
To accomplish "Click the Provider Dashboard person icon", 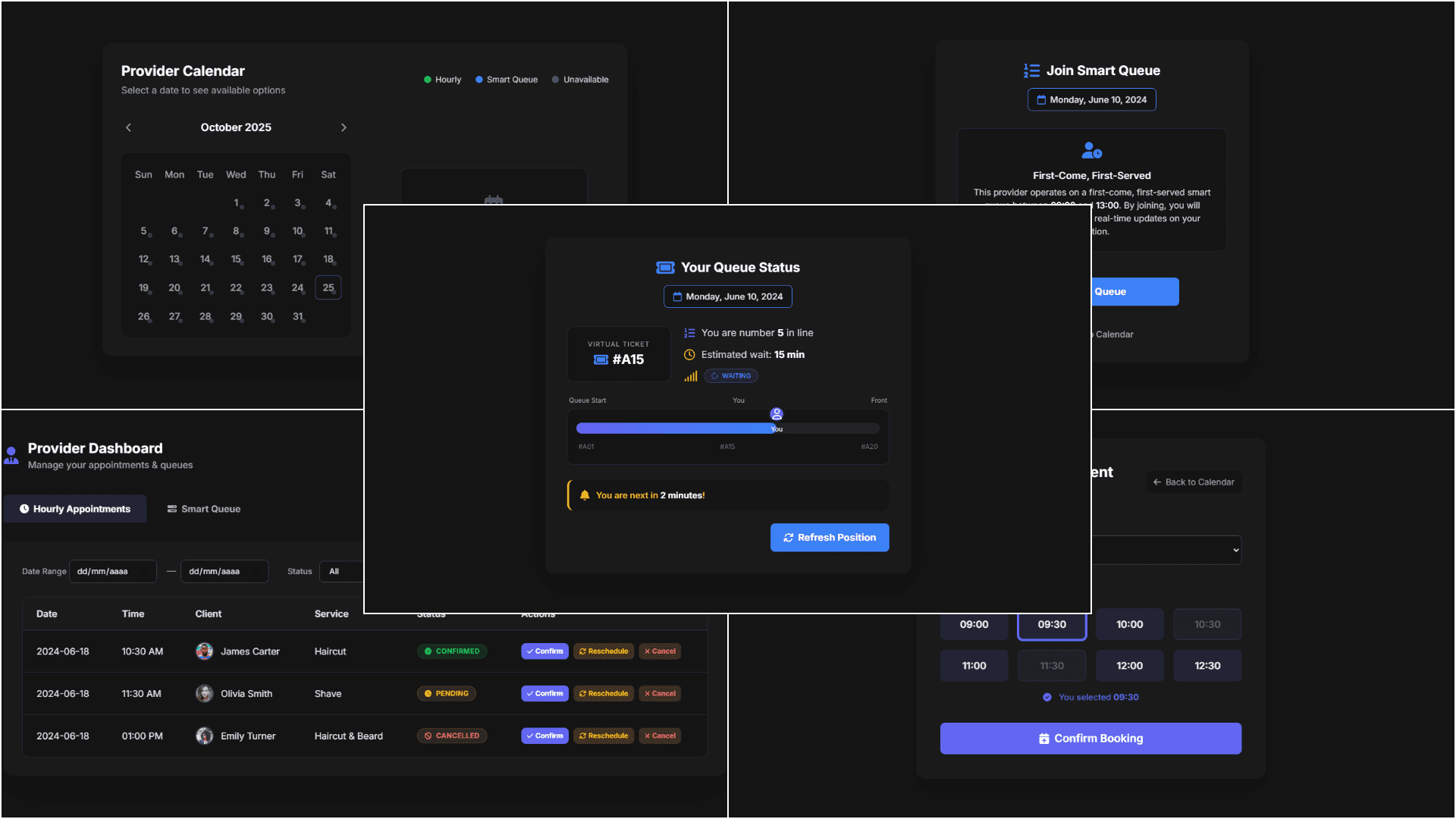I will 11,455.
